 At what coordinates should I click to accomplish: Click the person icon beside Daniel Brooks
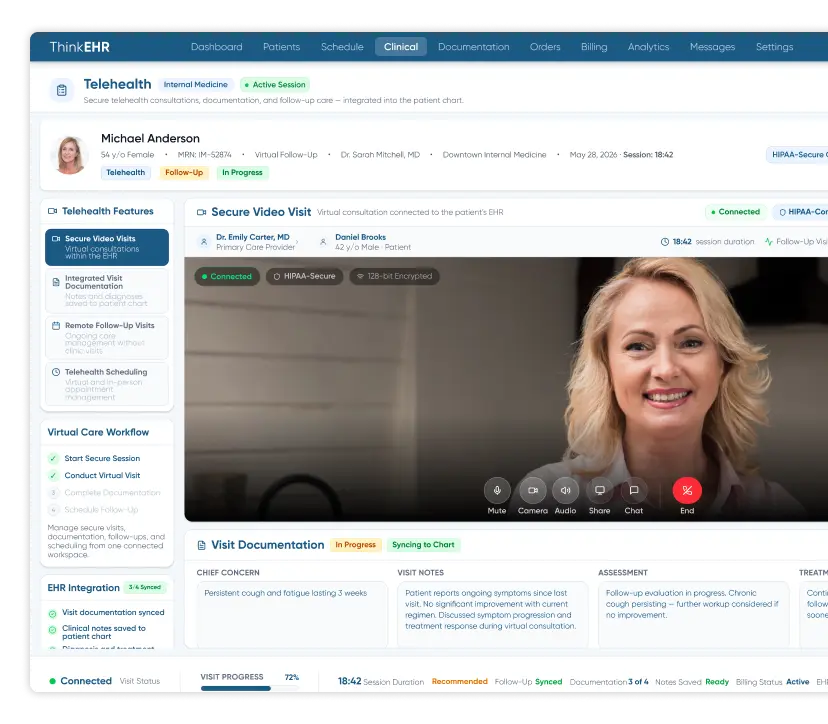coord(323,242)
